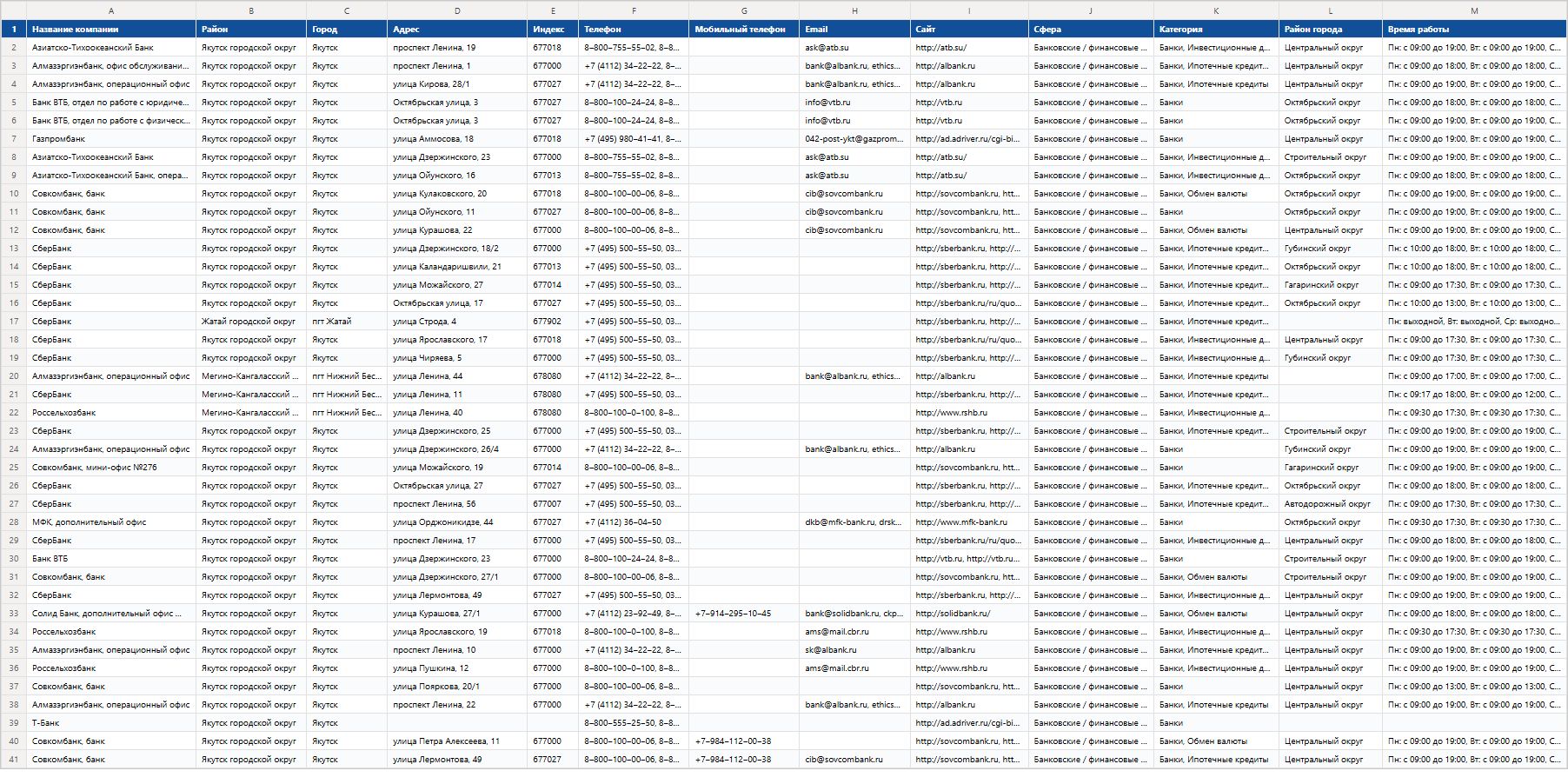Screen dimensions: 1568x784
Task: Select 'Жатай городской округ' district cell
Action: 251,322
